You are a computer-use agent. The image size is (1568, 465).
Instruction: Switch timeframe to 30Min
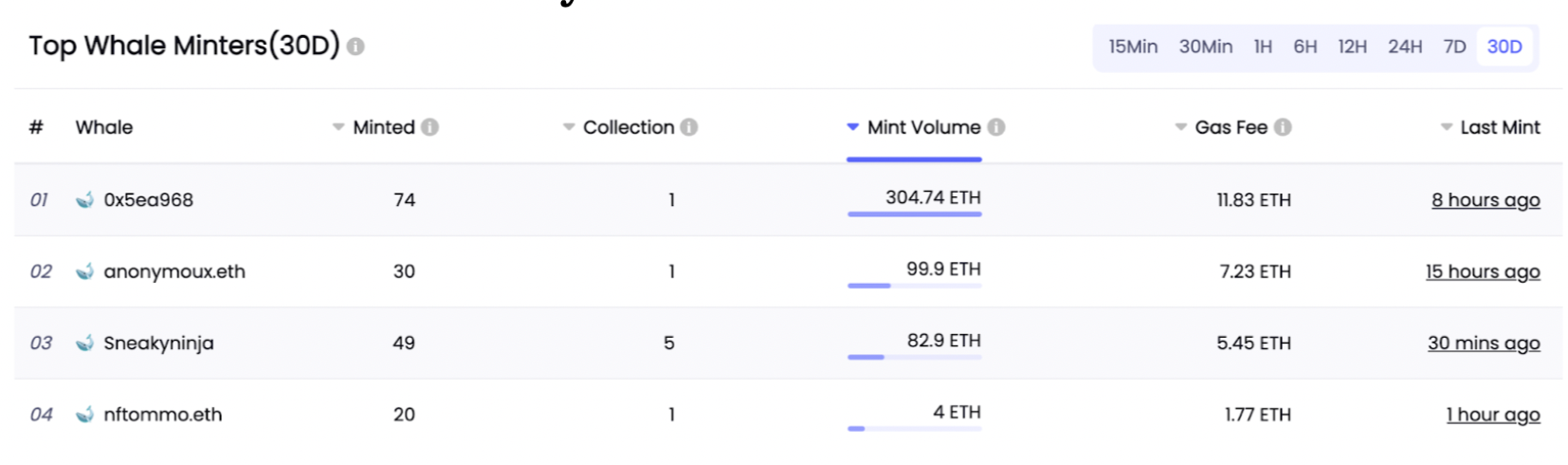[x=1206, y=46]
